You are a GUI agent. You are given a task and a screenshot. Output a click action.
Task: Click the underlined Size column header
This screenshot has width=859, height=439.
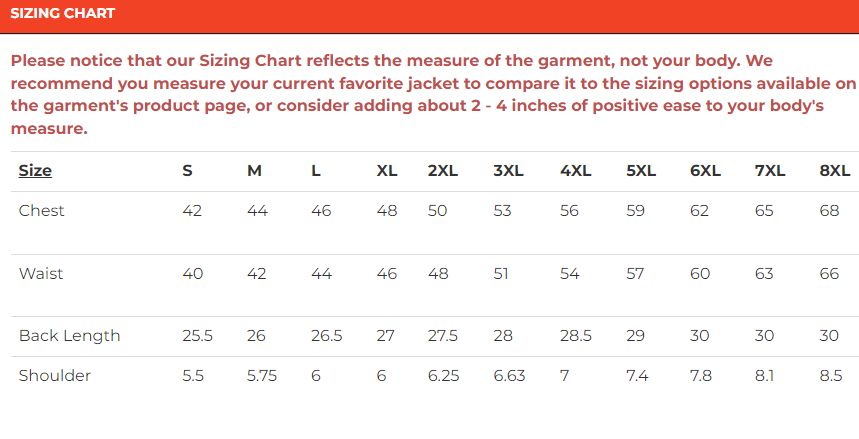35,170
